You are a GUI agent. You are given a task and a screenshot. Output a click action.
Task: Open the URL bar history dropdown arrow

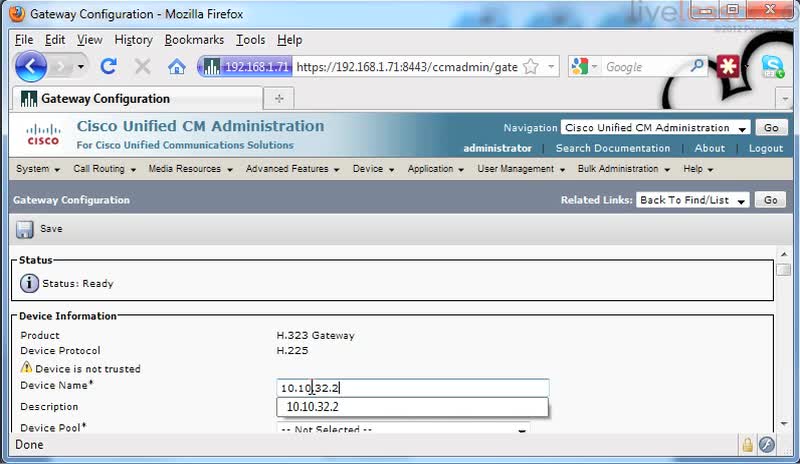pyautogui.click(x=551, y=66)
